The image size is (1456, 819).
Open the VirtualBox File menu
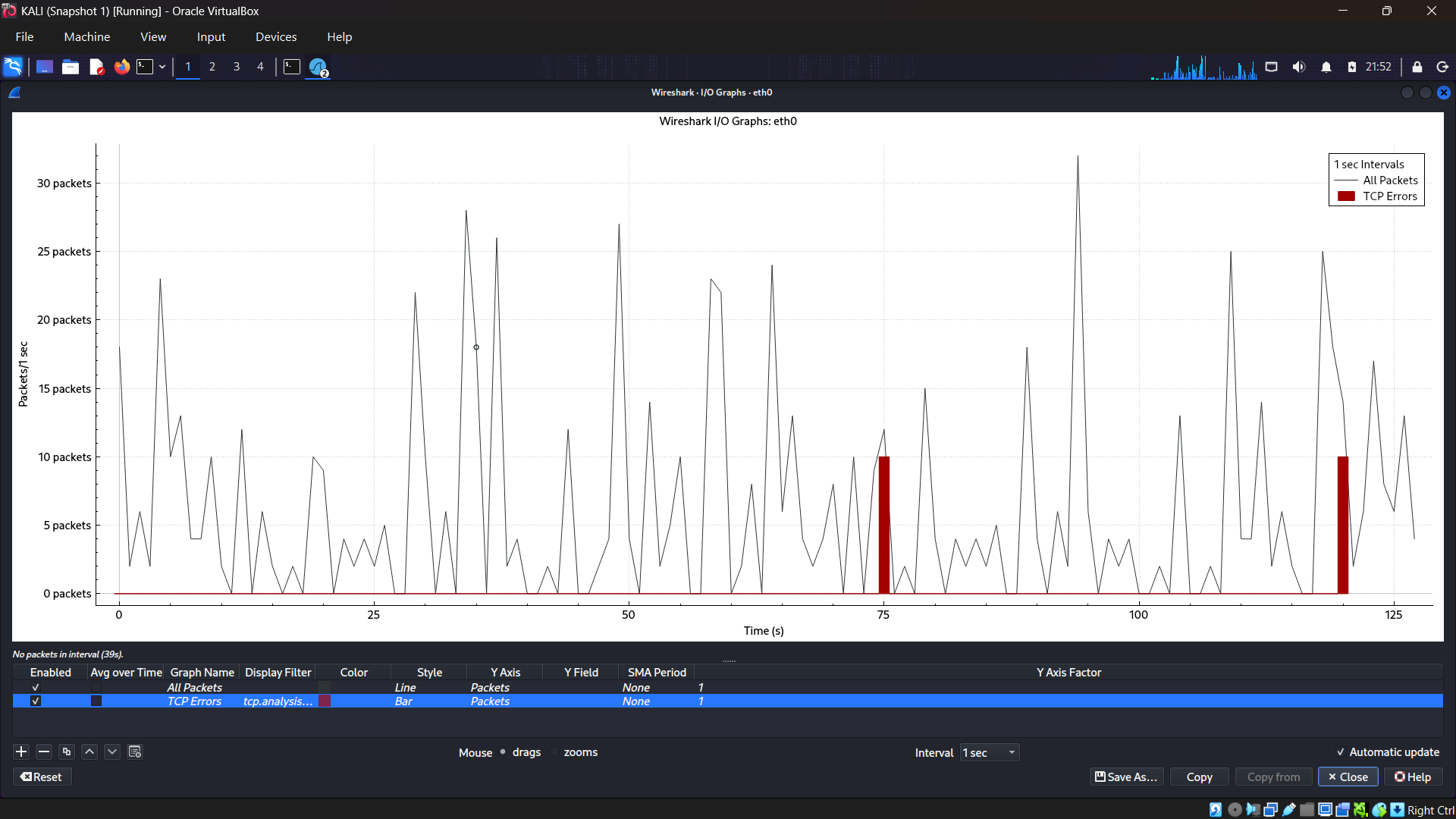(x=24, y=36)
